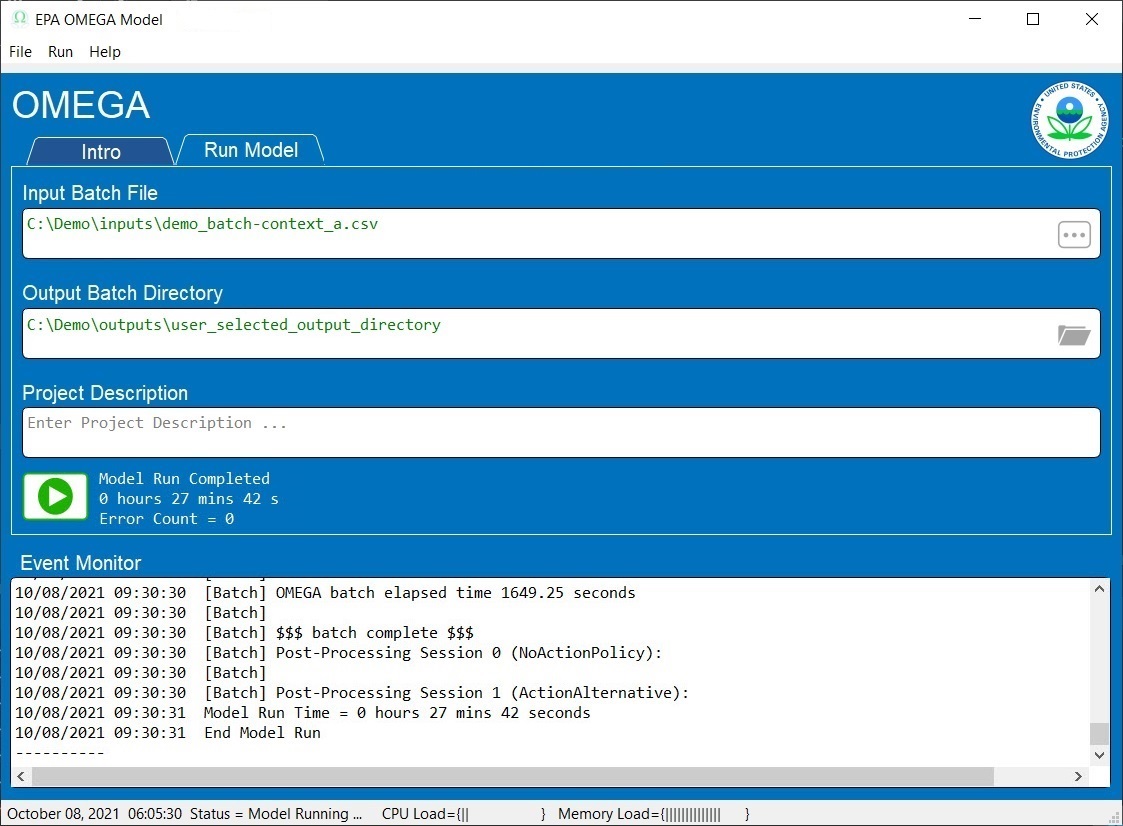Click the Input Batch File path field
The height and width of the screenshot is (826, 1123).
point(562,234)
